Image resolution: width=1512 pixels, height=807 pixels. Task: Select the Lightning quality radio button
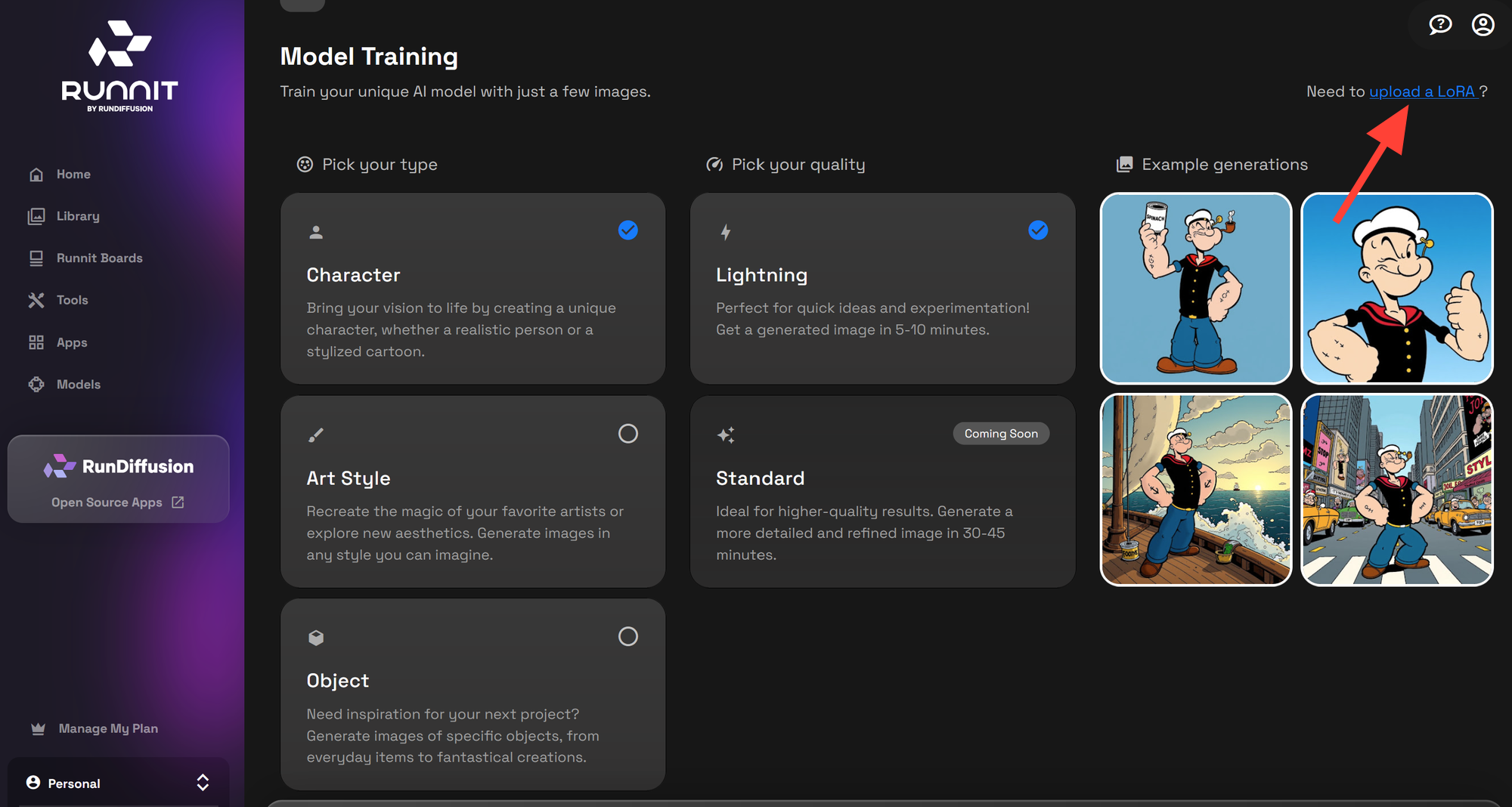[1038, 230]
